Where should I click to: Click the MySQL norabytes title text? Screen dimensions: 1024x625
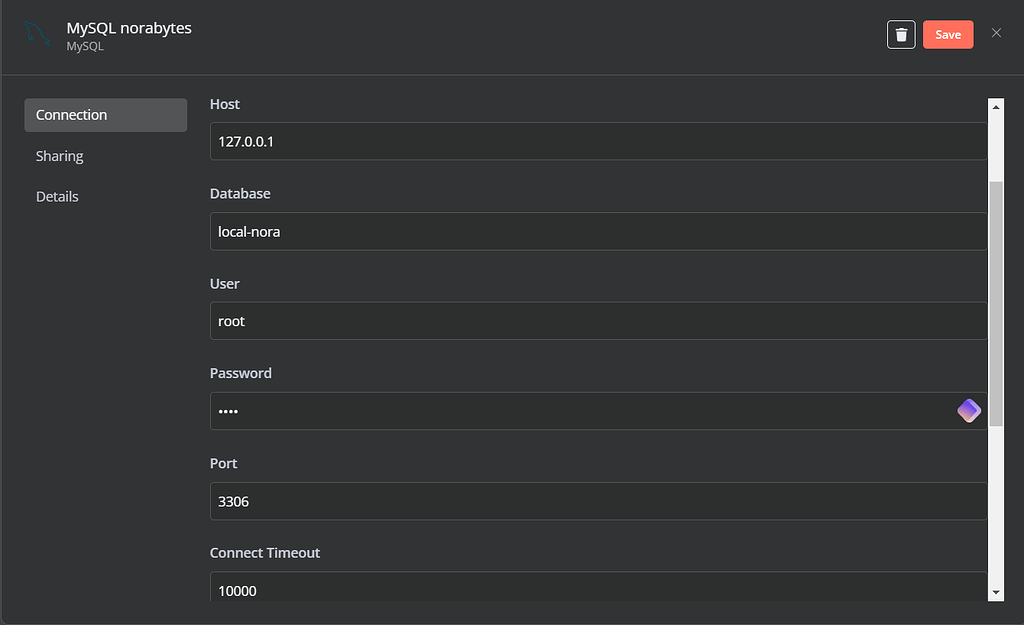point(129,28)
